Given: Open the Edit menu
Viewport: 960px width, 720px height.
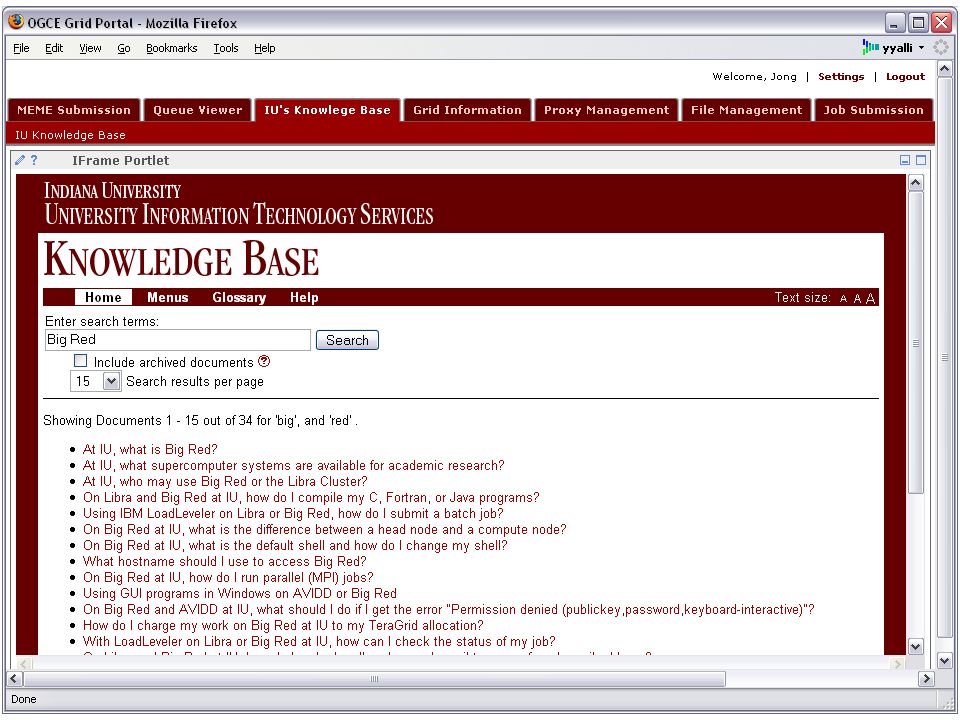Looking at the screenshot, I should pos(54,48).
